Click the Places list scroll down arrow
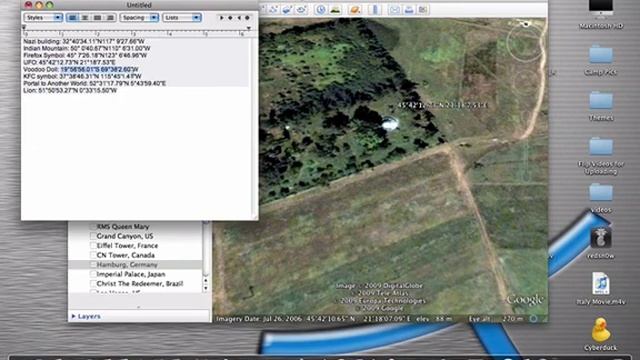The image size is (640, 360). [206, 288]
